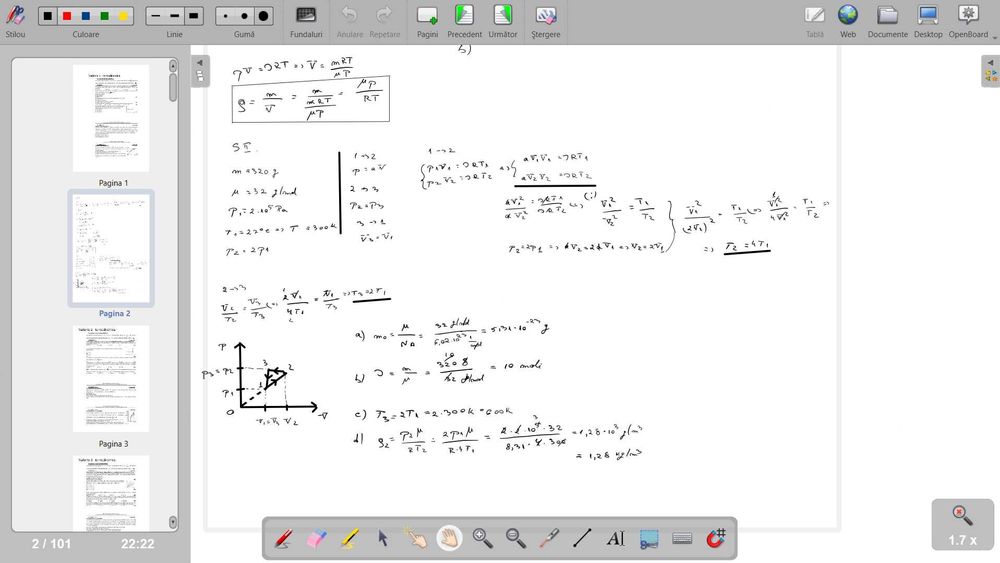Open the Documente mode
1000x563 pixels.
[x=887, y=21]
